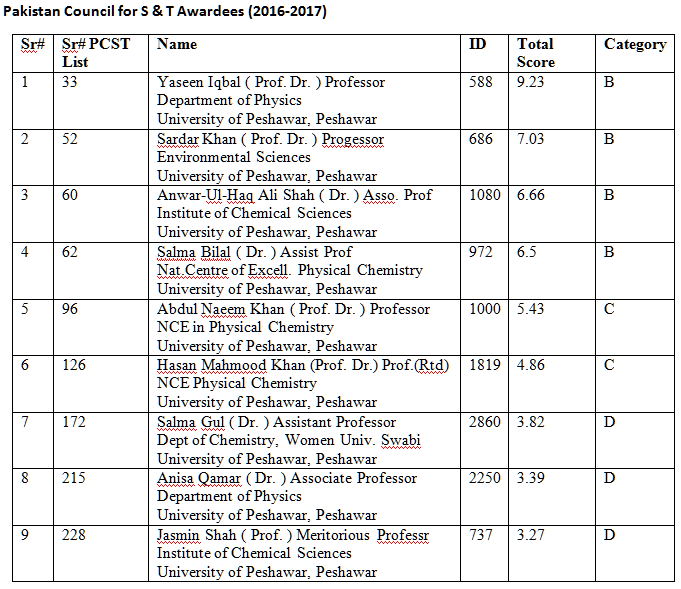Select the name 'Yaseen Iqbal ( Prof. Dr. ) Professor'
The image size is (681, 589).
[271, 82]
